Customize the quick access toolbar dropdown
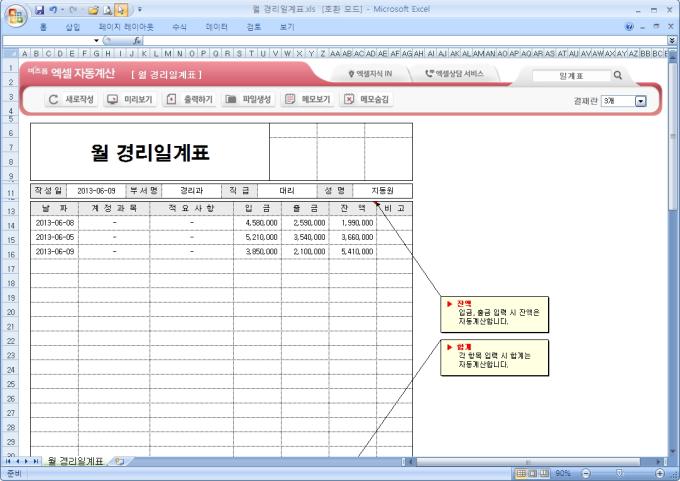 pos(140,9)
